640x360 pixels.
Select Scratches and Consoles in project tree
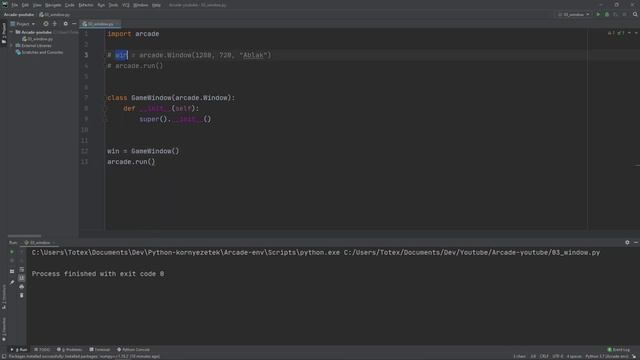coord(39,53)
